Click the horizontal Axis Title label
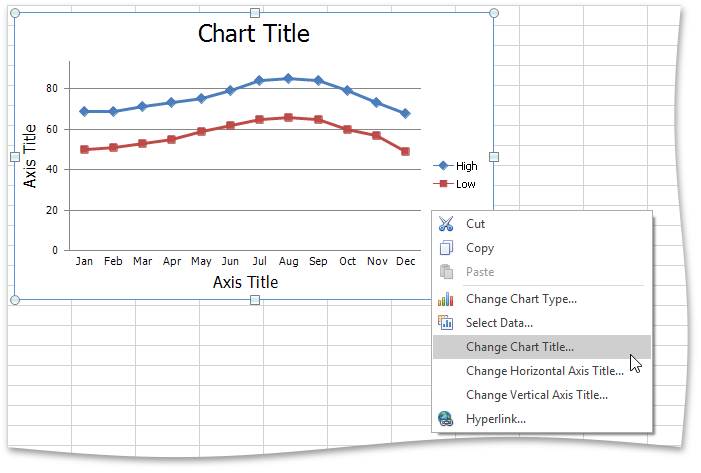Image resolution: width=701 pixels, height=473 pixels. [245, 282]
